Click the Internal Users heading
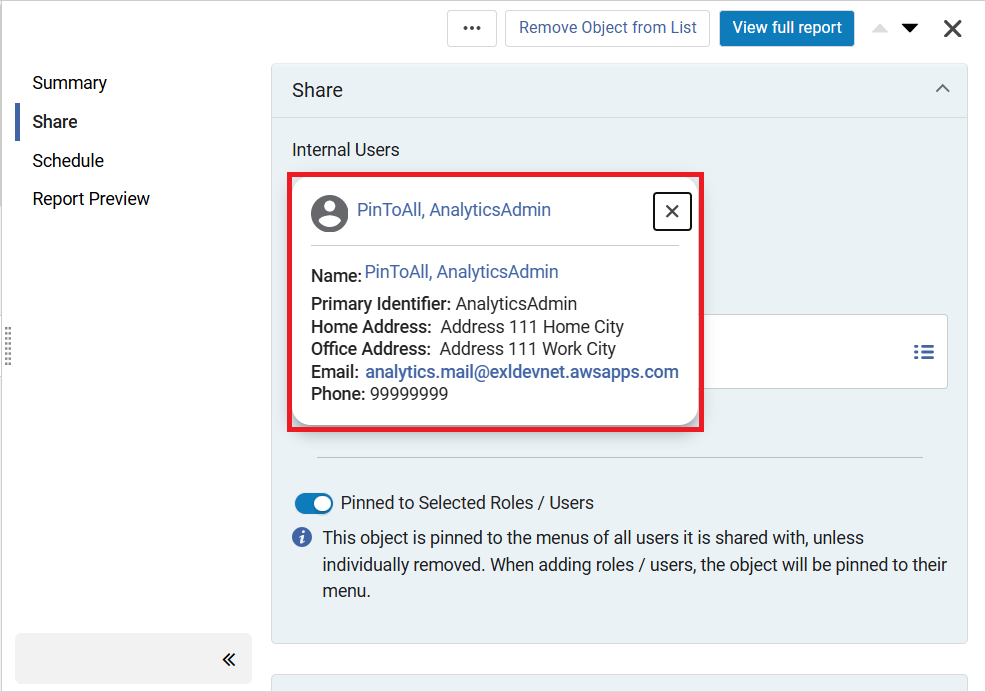The height and width of the screenshot is (692, 985). (346, 150)
